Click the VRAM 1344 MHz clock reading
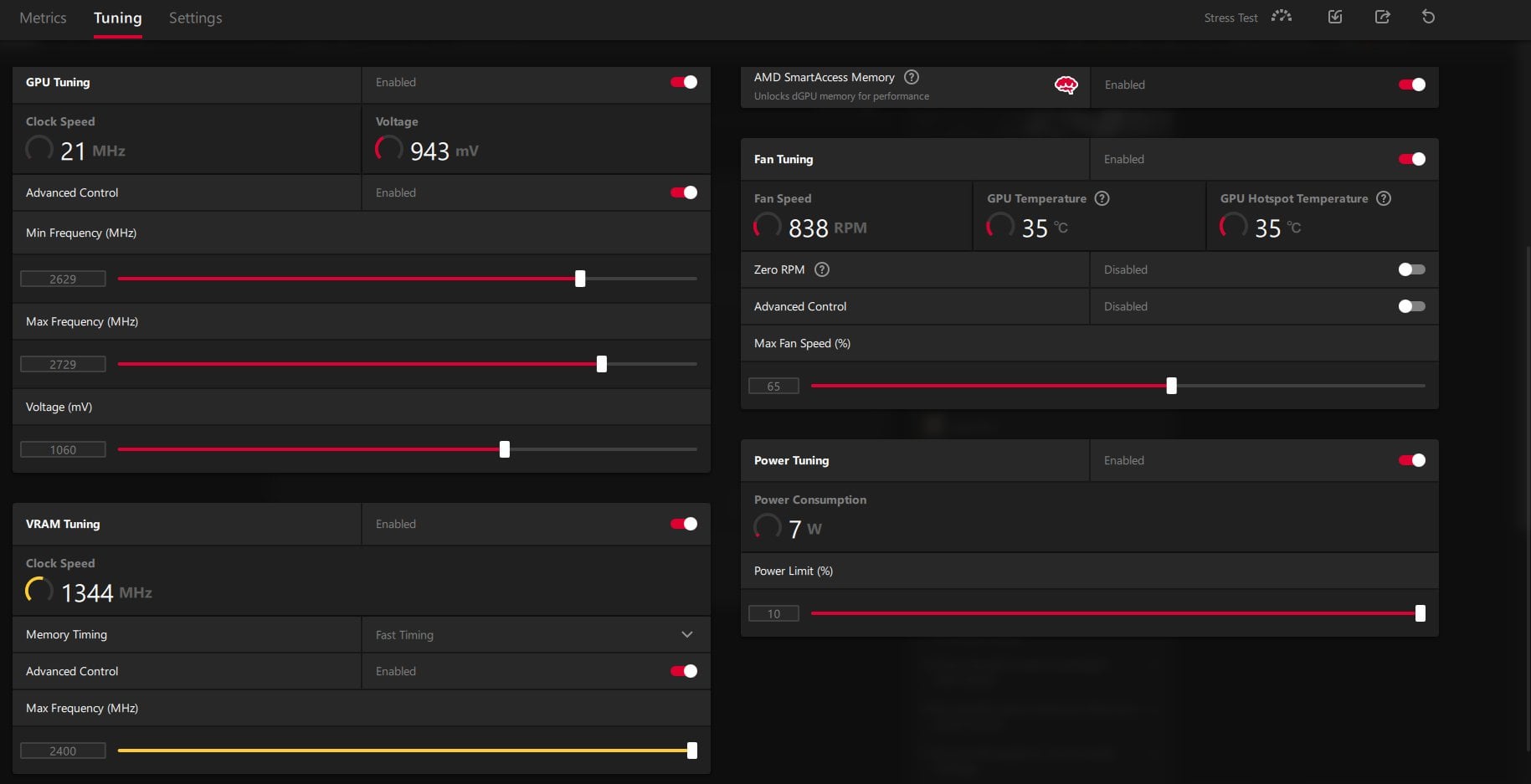This screenshot has height=784, width=1531. point(106,592)
